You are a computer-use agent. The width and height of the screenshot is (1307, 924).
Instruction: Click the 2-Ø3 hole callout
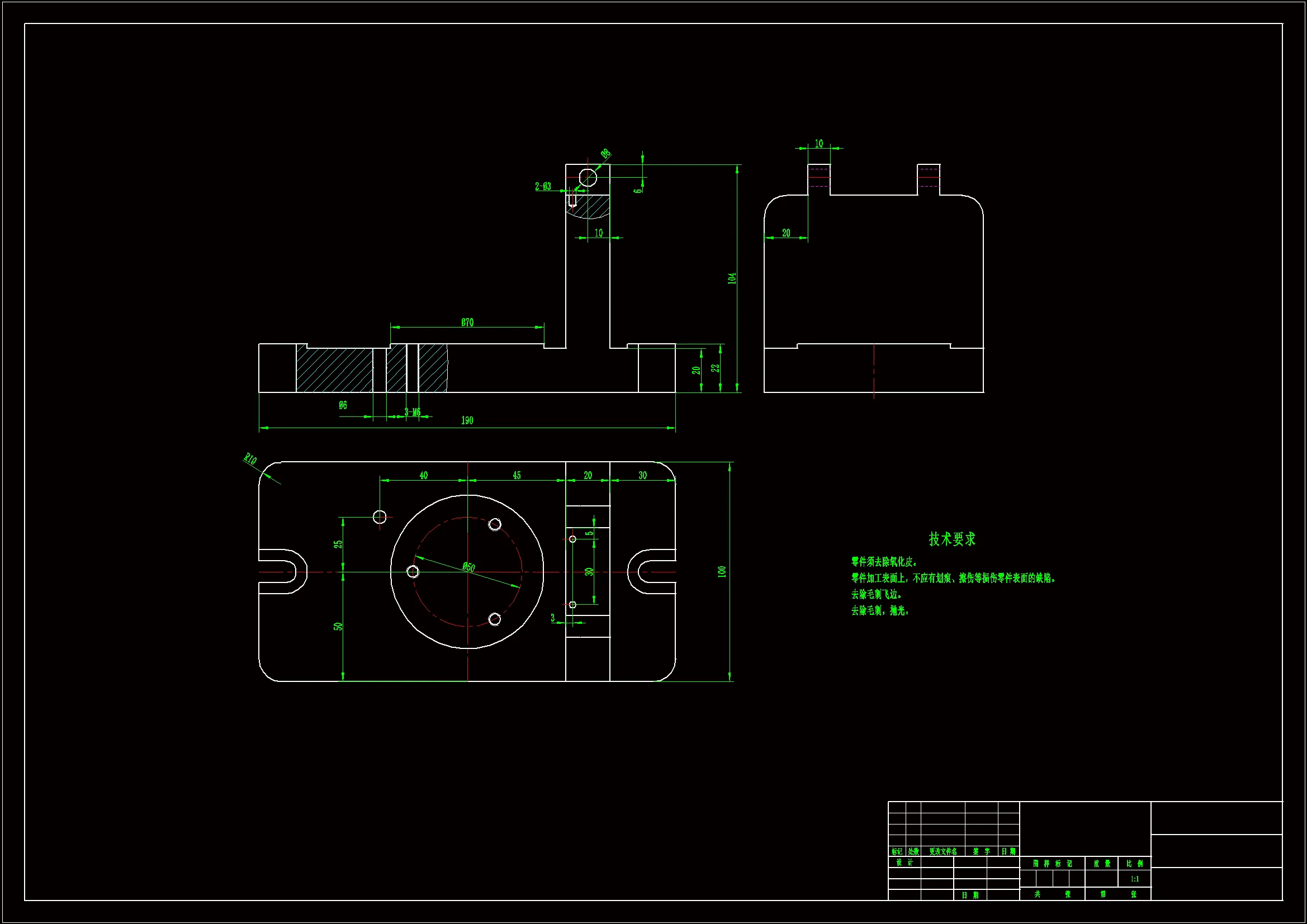pos(542,186)
